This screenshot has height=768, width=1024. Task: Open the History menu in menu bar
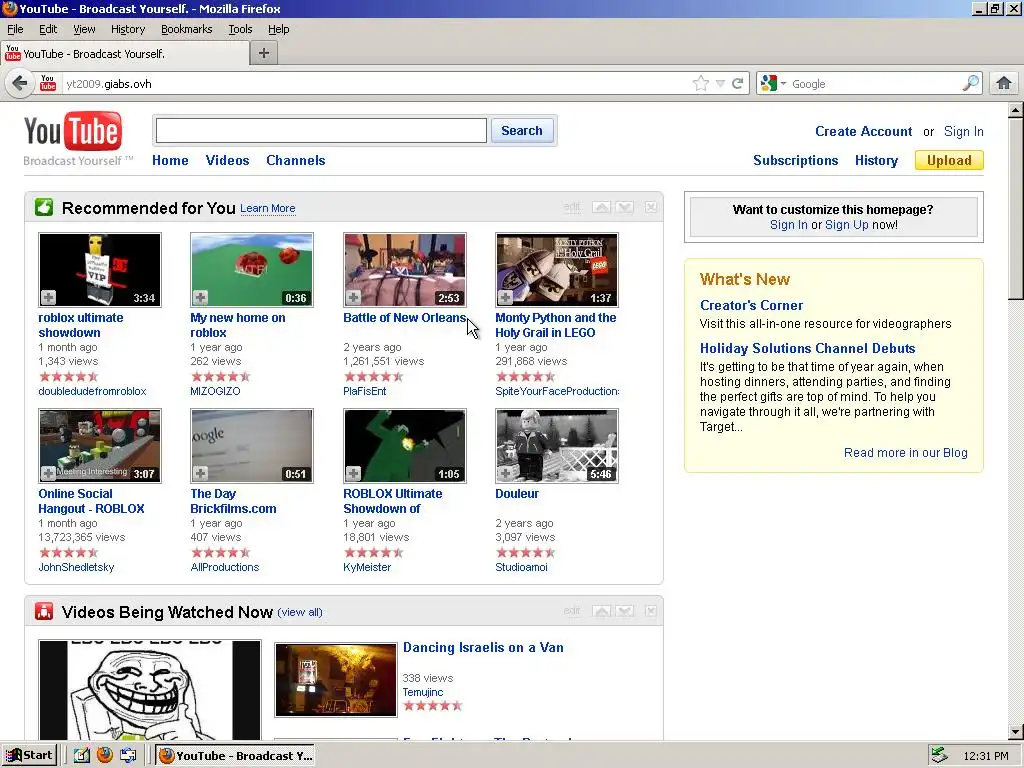[x=128, y=29]
